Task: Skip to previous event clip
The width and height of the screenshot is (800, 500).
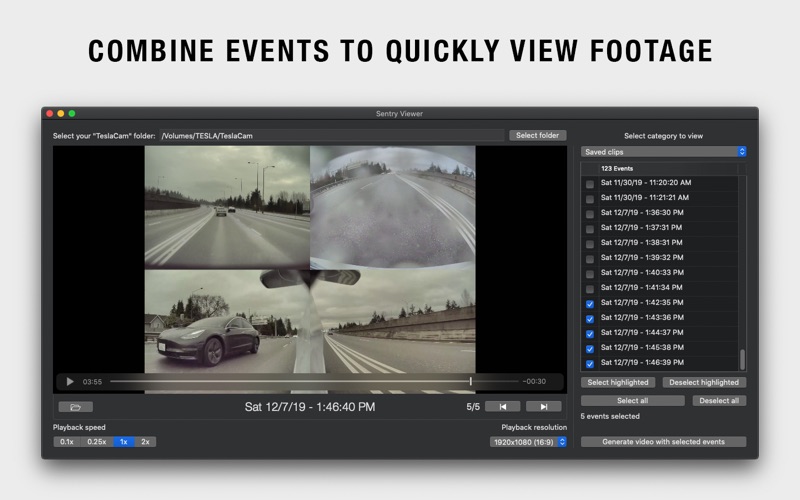Action: 503,407
